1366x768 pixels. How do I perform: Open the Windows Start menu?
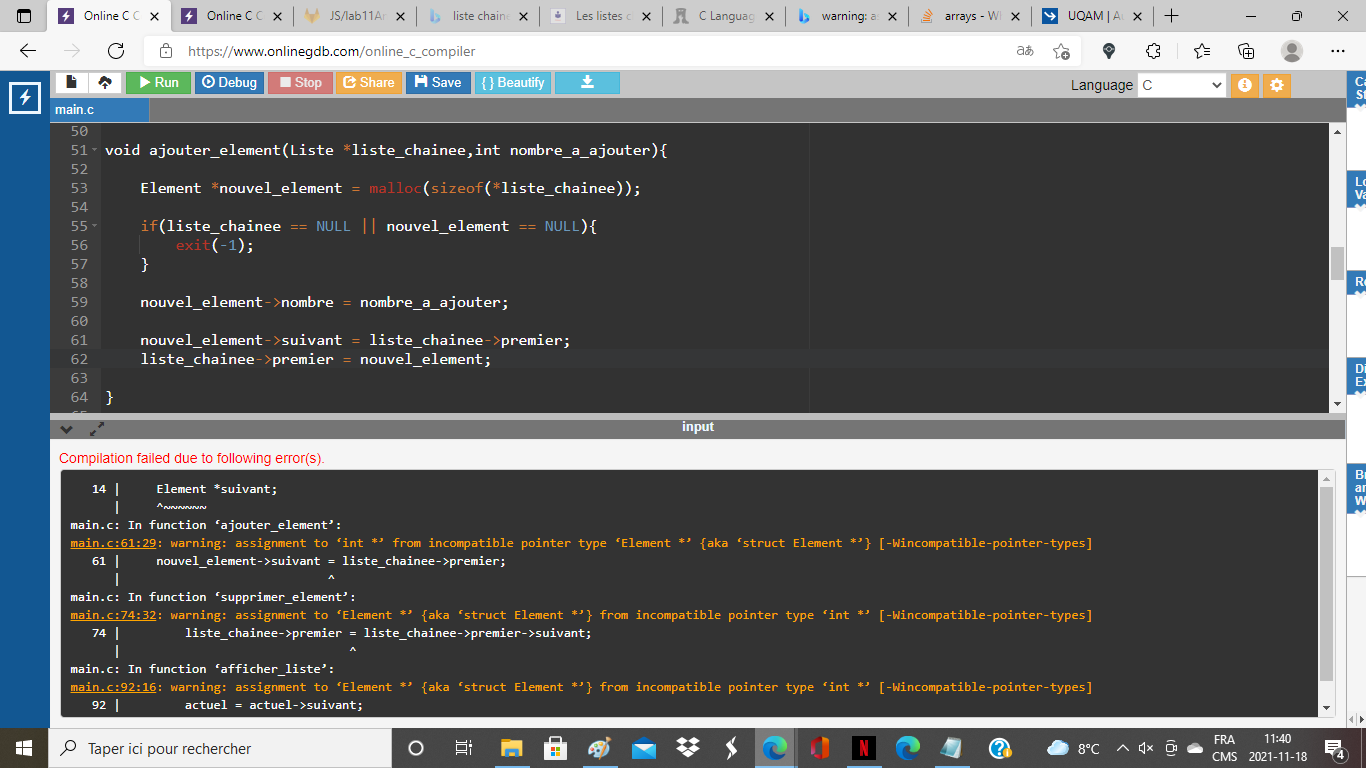coord(24,748)
